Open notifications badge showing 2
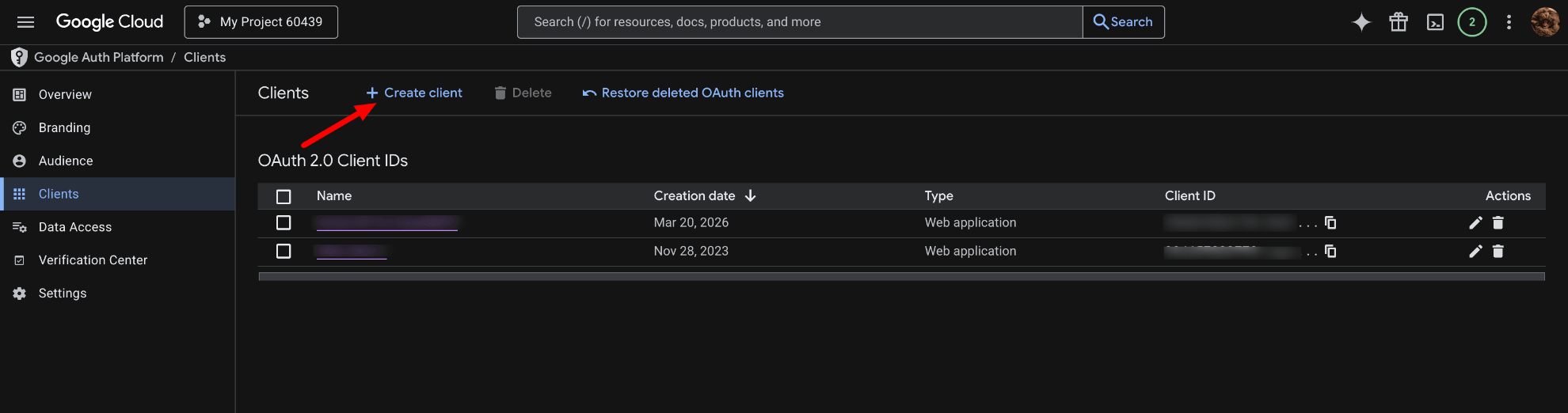The image size is (1568, 413). click(1471, 22)
